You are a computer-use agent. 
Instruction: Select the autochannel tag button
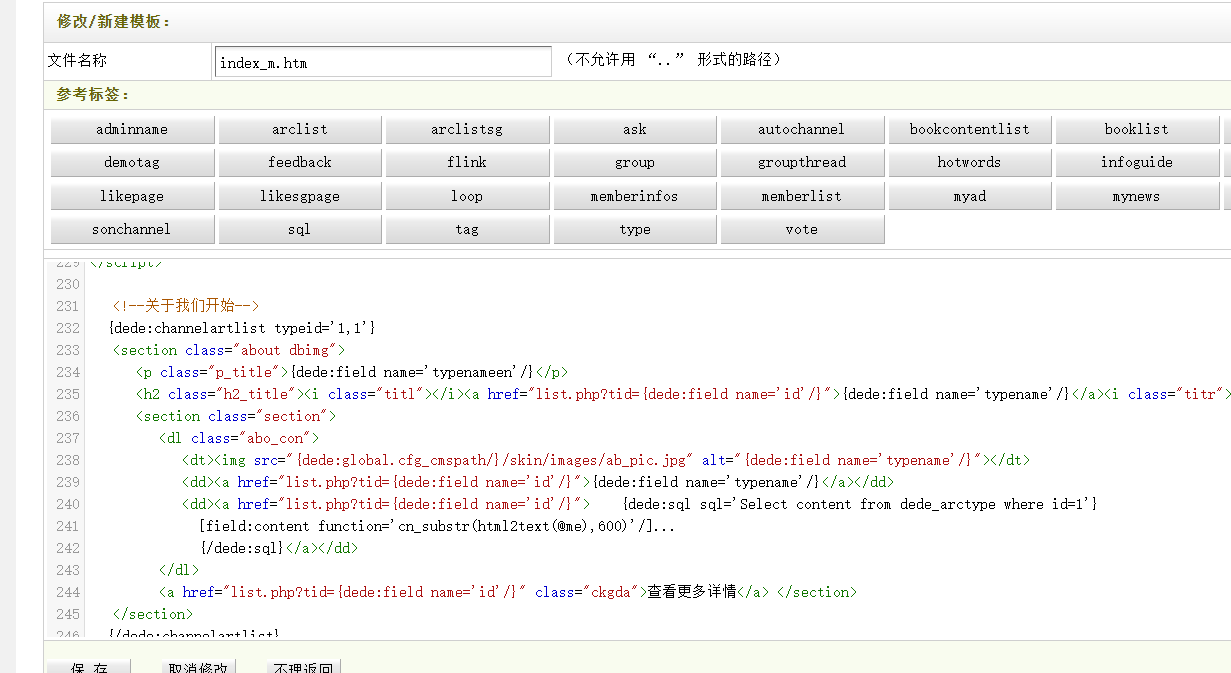coord(802,129)
